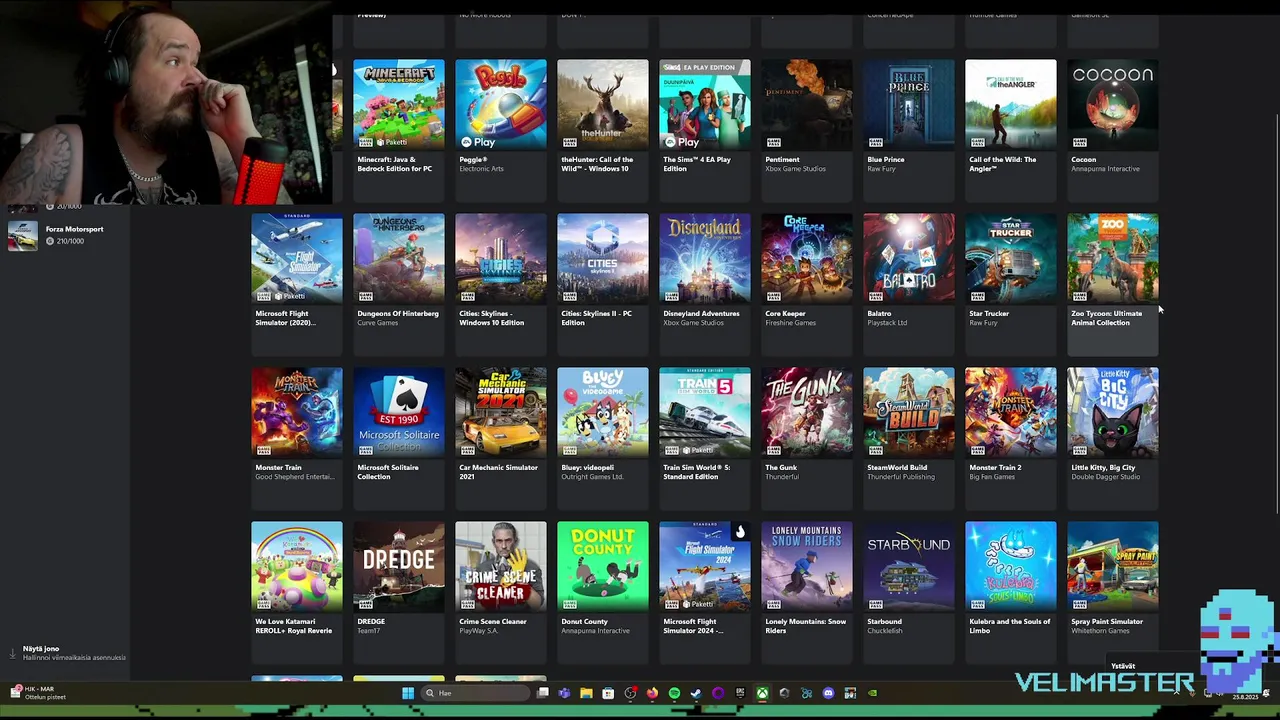The image size is (1280, 720).
Task: Open Microsoft Store from the taskbar
Action: point(608,693)
